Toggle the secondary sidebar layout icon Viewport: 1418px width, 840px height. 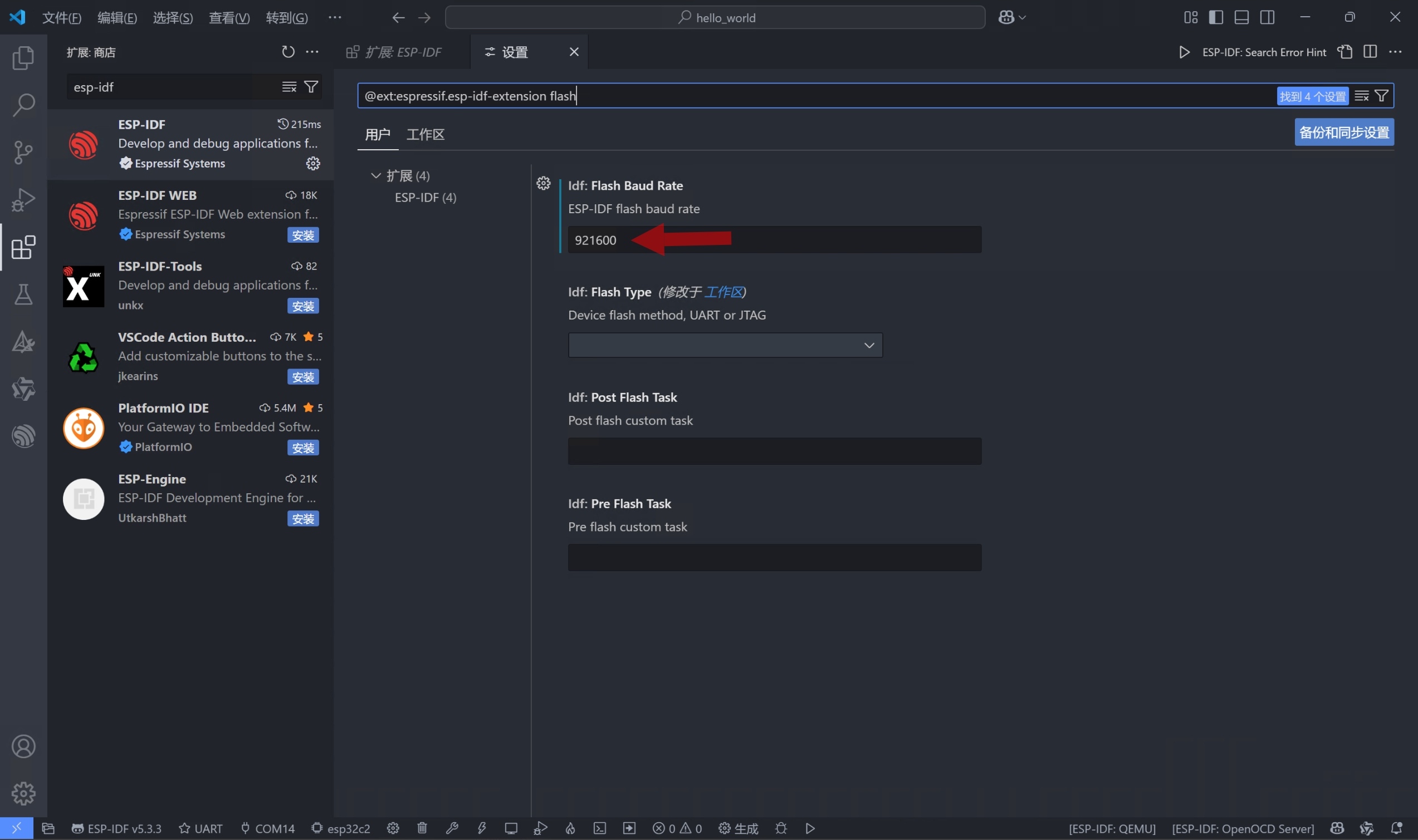[x=1268, y=18]
